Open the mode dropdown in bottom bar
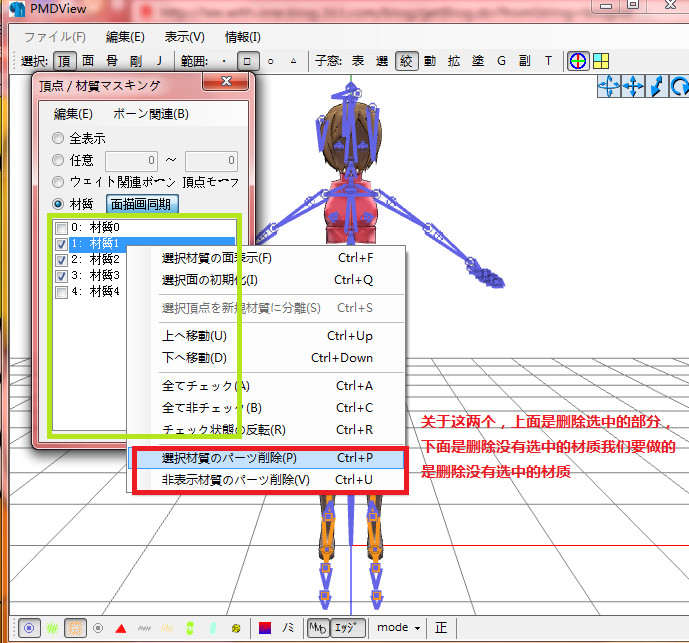This screenshot has width=689, height=643. 398,627
